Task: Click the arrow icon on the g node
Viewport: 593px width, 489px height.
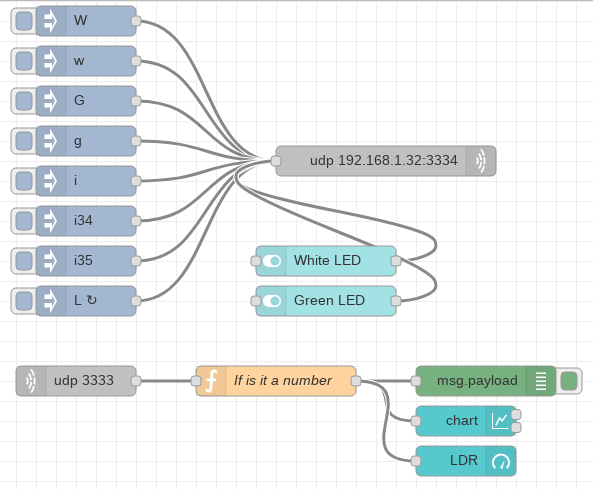Action: [x=51, y=141]
